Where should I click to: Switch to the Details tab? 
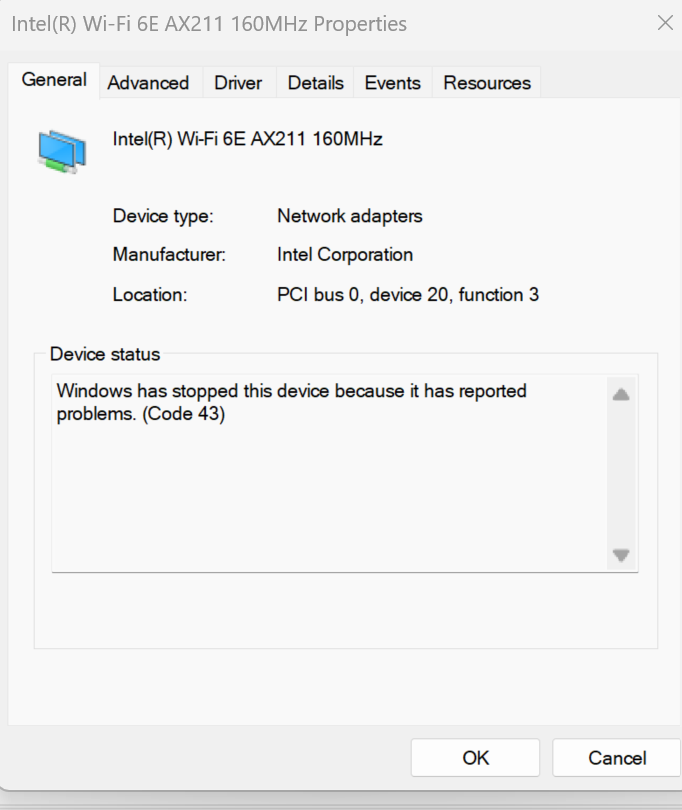(x=315, y=83)
